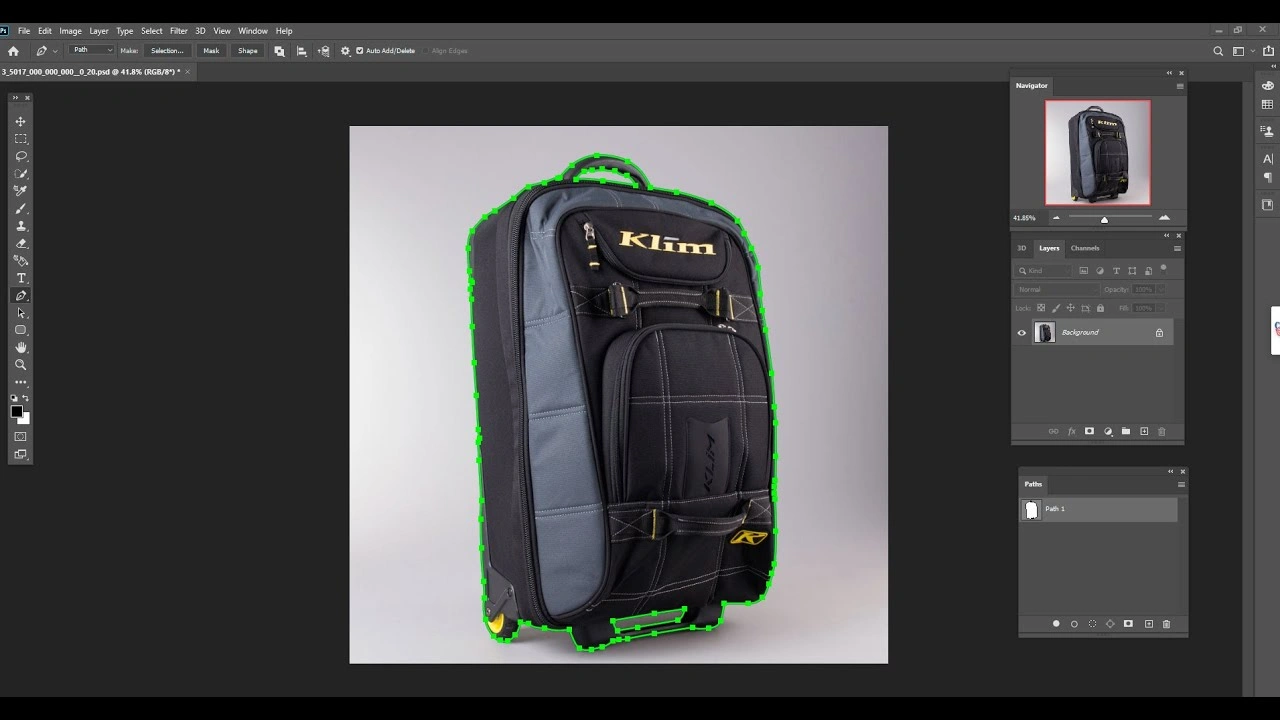Hide the Background layer
The width and height of the screenshot is (1280, 720).
1021,332
